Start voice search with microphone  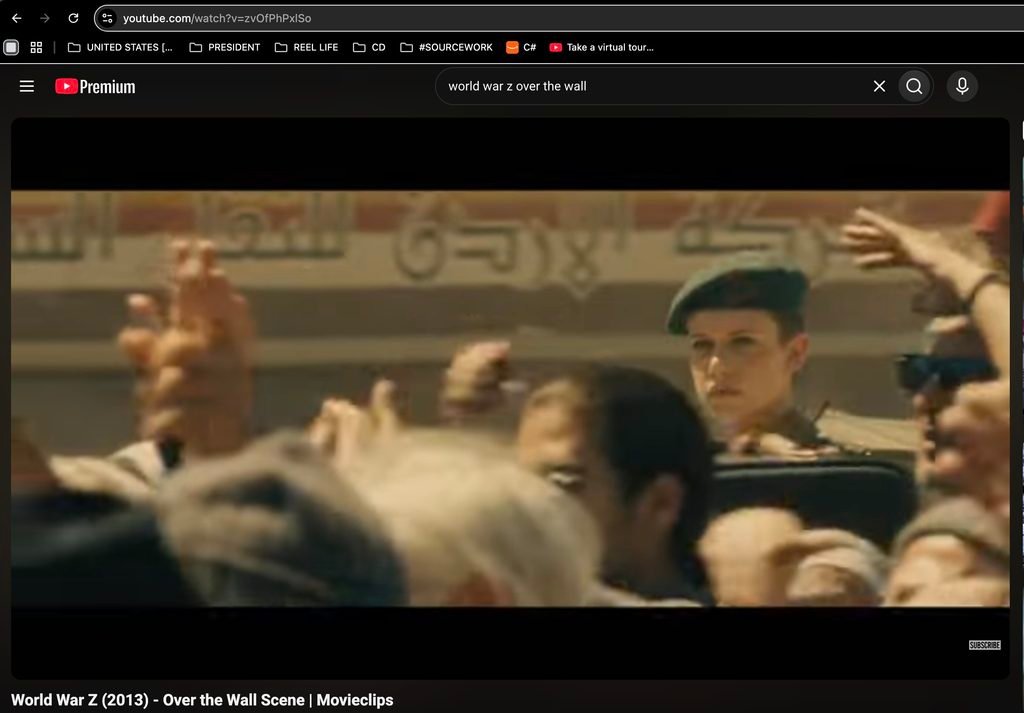962,86
